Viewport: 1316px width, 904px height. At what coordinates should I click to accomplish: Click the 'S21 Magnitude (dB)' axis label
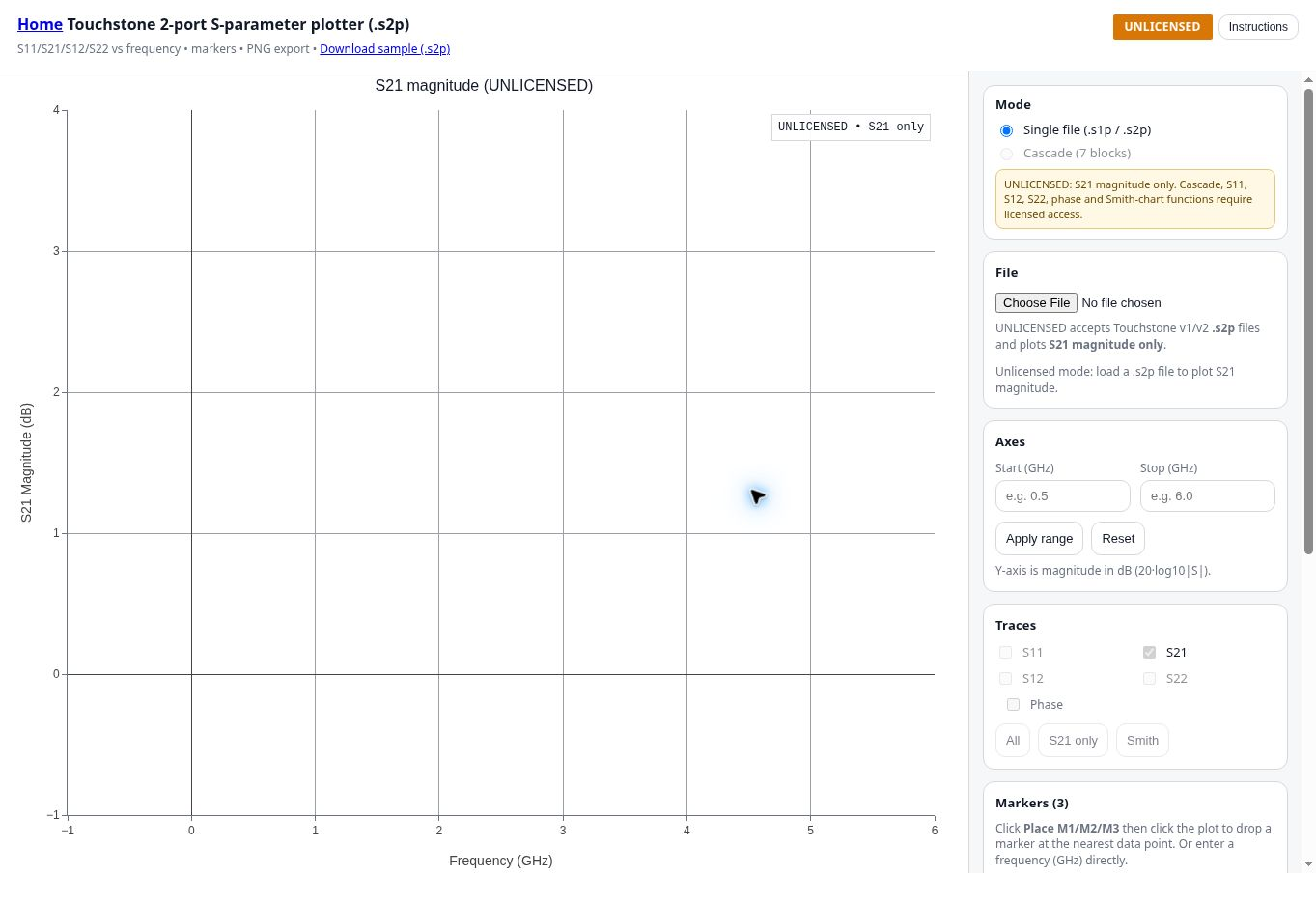point(26,463)
